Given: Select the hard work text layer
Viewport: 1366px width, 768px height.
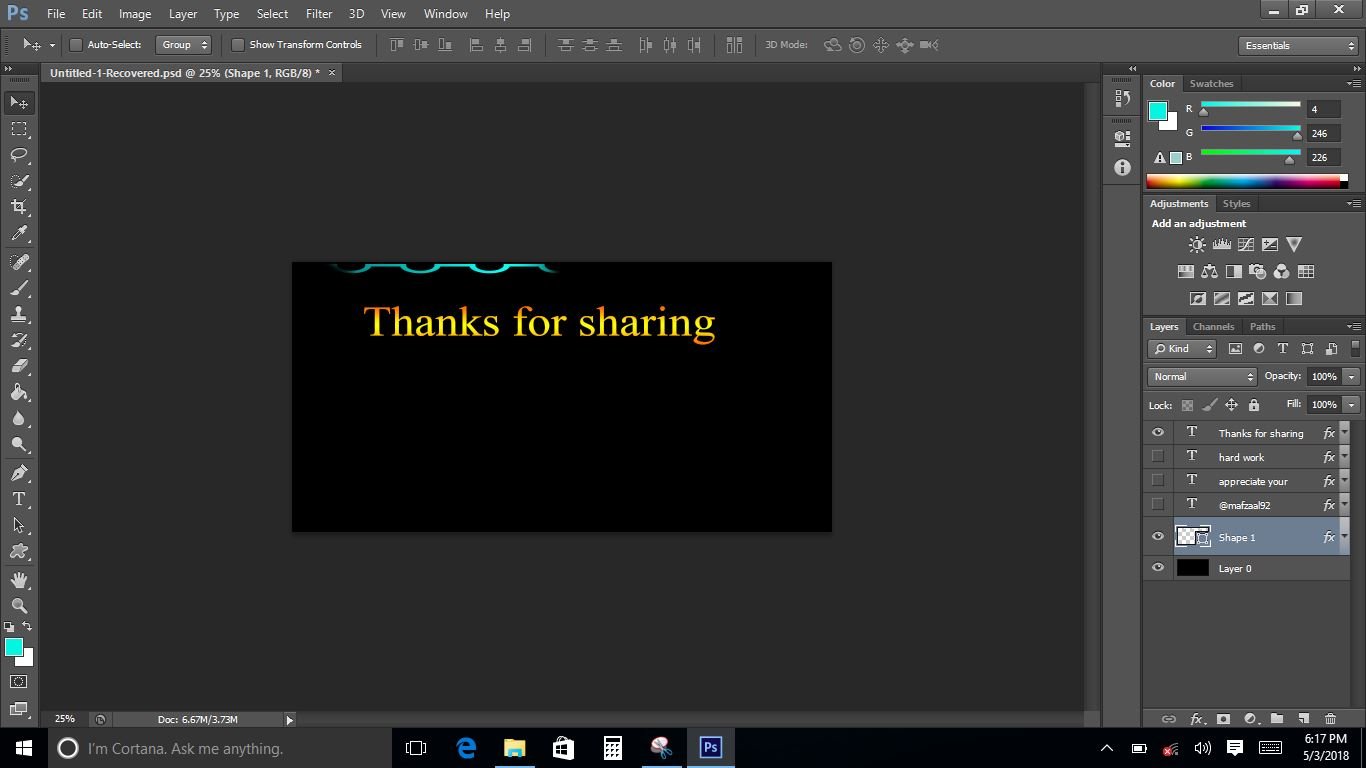Looking at the screenshot, I should click(x=1246, y=456).
